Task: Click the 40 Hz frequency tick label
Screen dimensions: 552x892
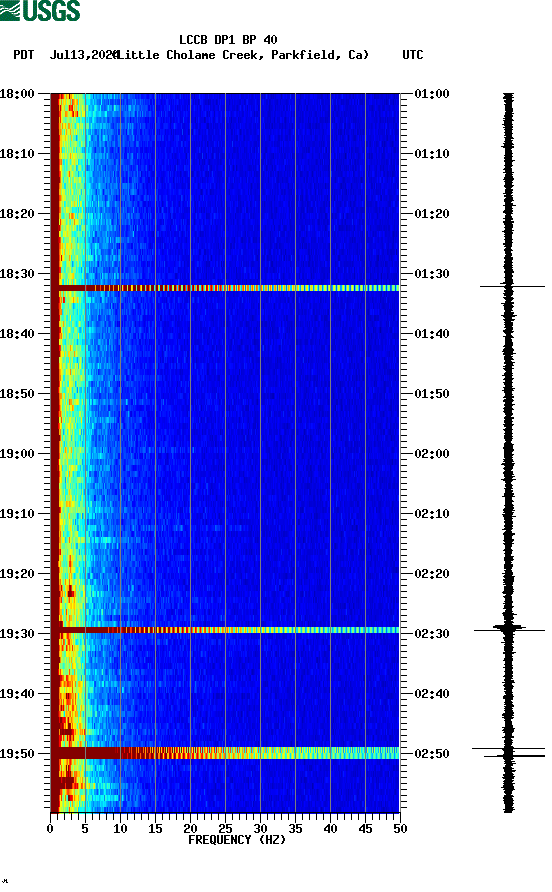Action: click(330, 829)
